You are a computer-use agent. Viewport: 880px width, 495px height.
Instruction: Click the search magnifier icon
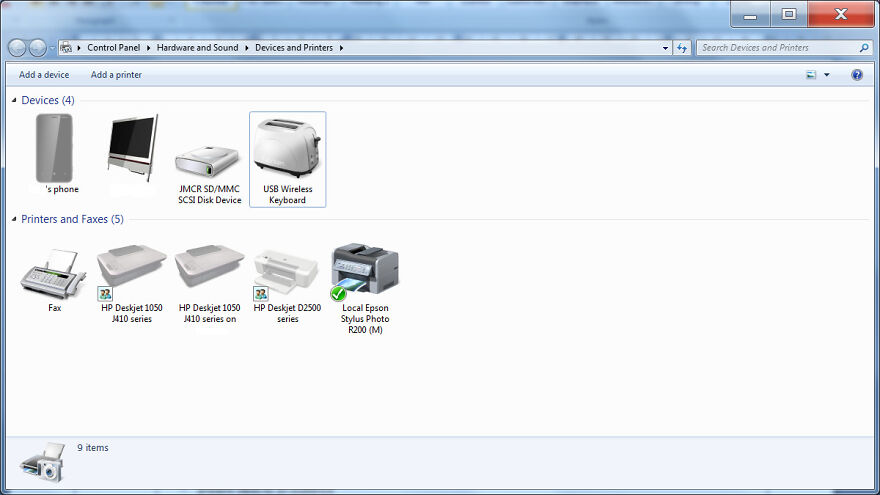864,48
